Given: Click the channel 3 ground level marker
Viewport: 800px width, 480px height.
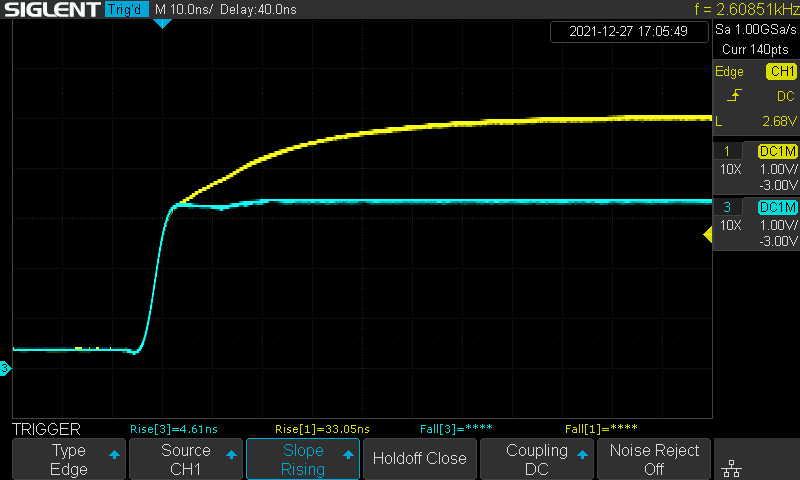Looking at the screenshot, I should [5, 368].
